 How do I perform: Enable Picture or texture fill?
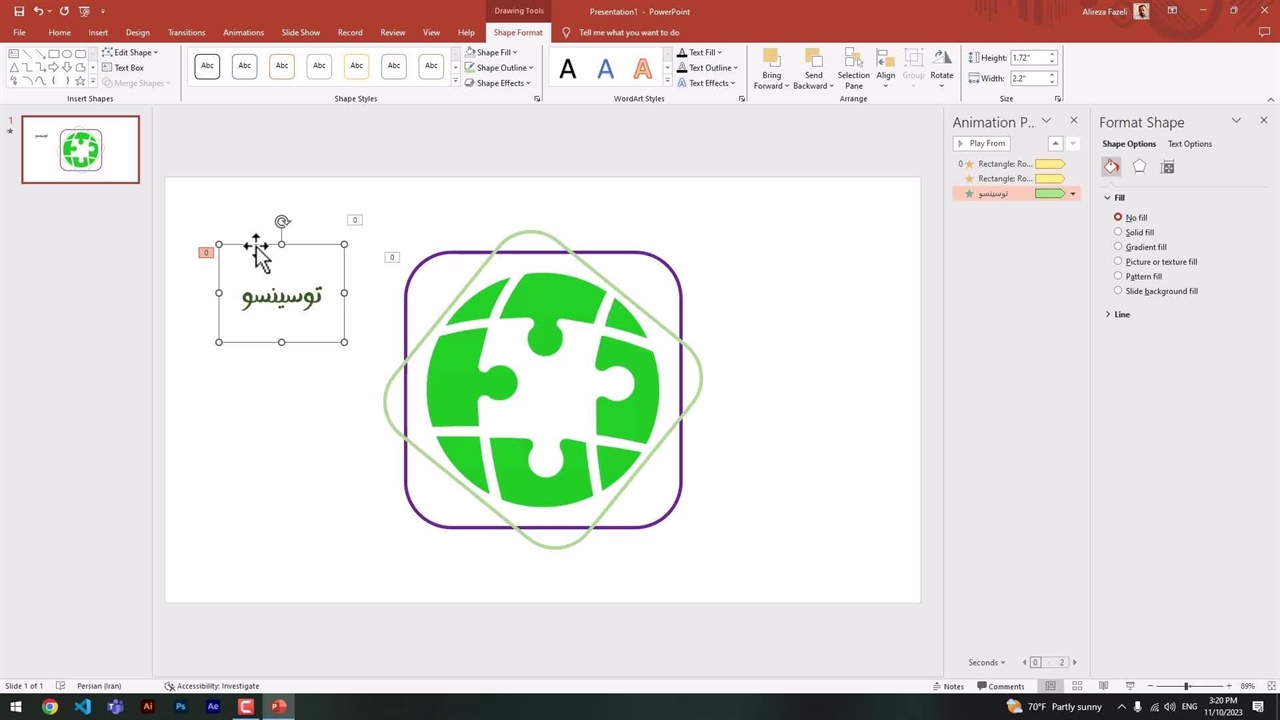(1118, 262)
